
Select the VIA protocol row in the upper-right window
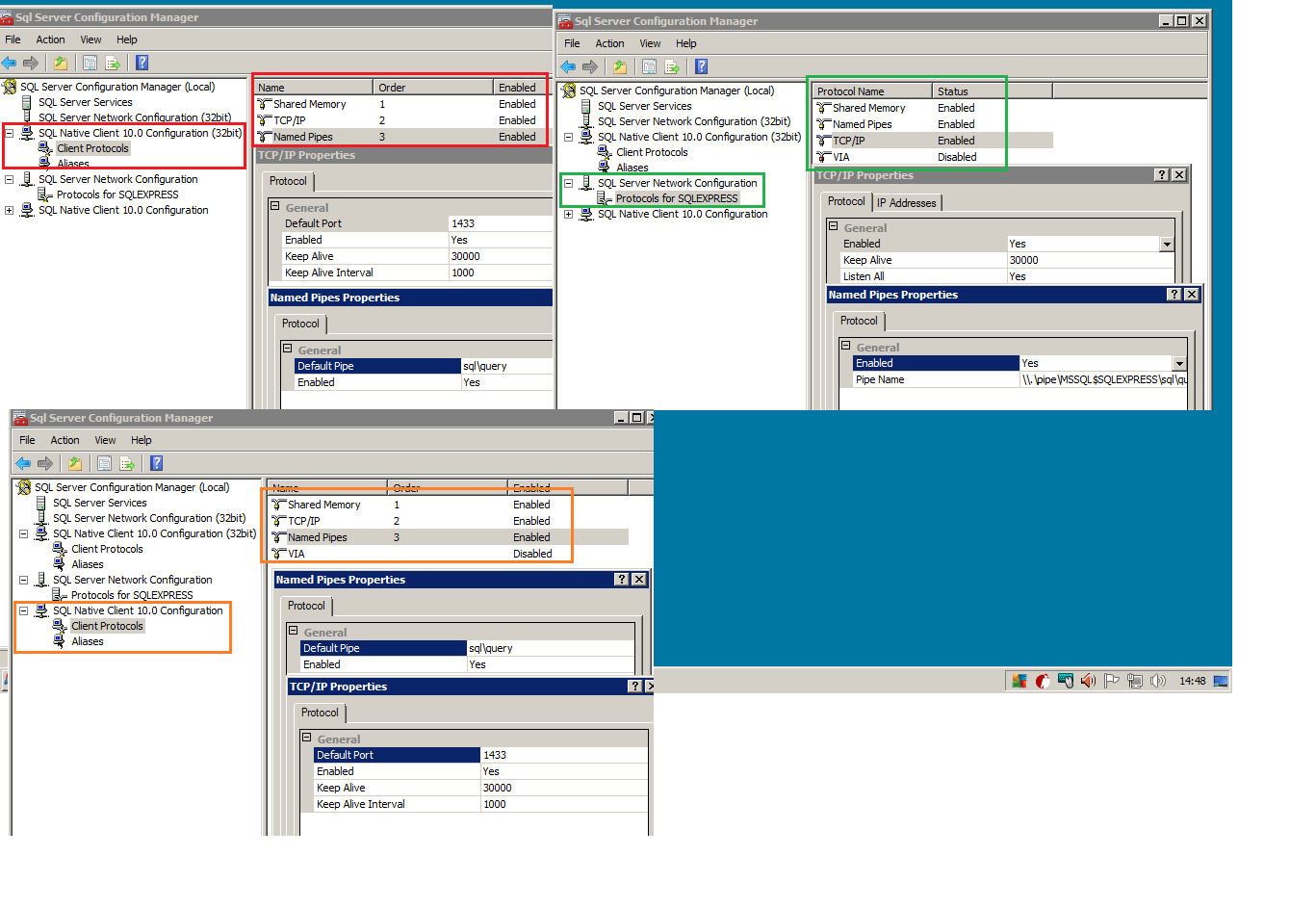(x=934, y=157)
